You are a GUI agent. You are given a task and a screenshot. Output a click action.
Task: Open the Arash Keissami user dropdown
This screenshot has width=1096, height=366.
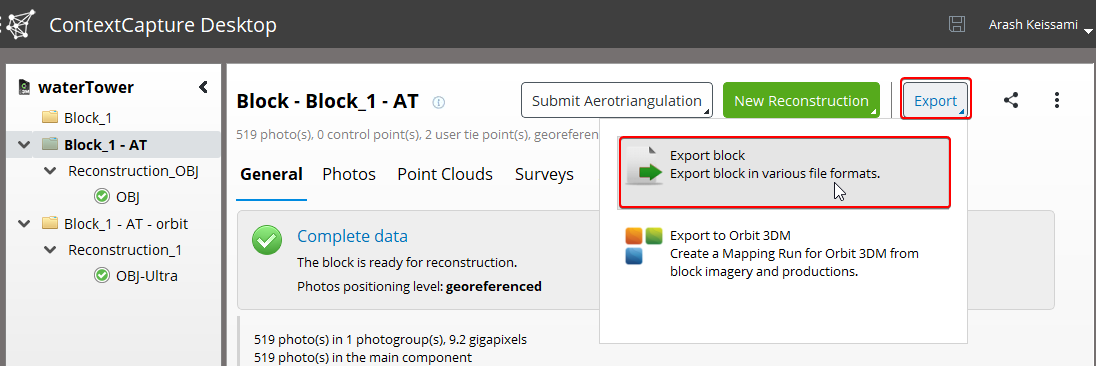pos(1040,25)
